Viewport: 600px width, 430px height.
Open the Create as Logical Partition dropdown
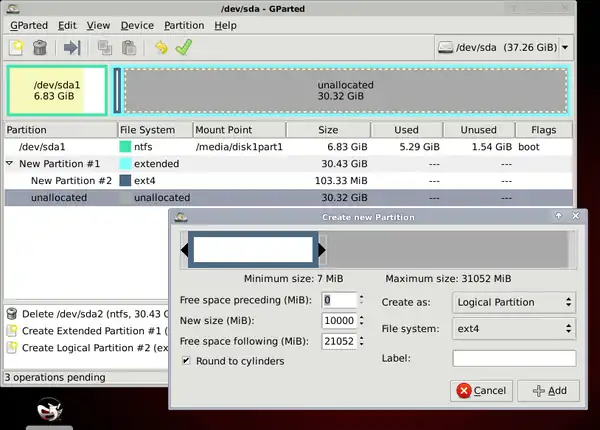coord(513,302)
